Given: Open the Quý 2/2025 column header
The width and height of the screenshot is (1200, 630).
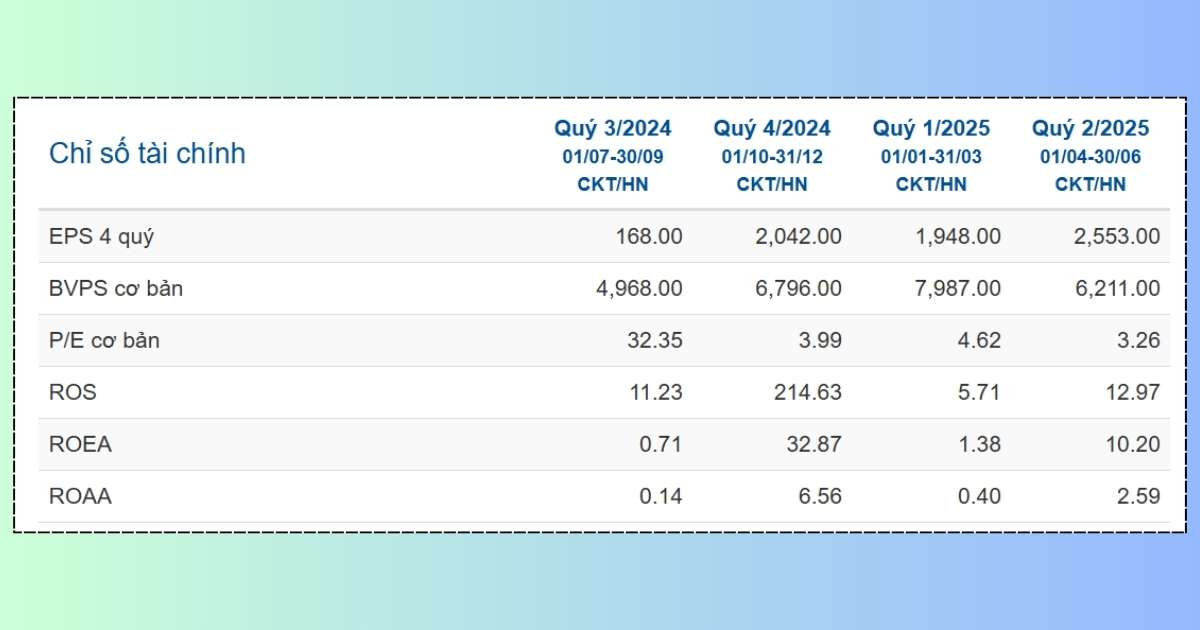Looking at the screenshot, I should coord(1090,128).
